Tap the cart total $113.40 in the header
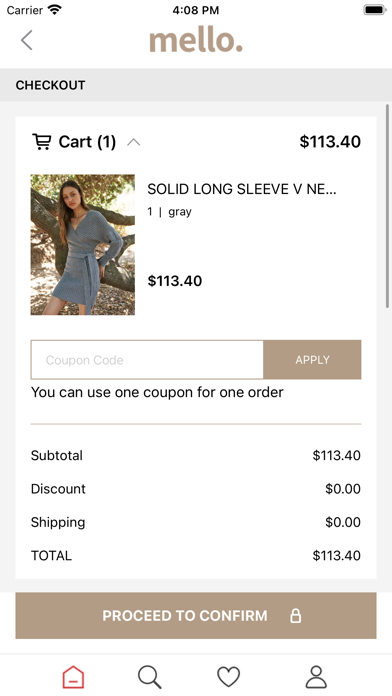 [x=330, y=142]
